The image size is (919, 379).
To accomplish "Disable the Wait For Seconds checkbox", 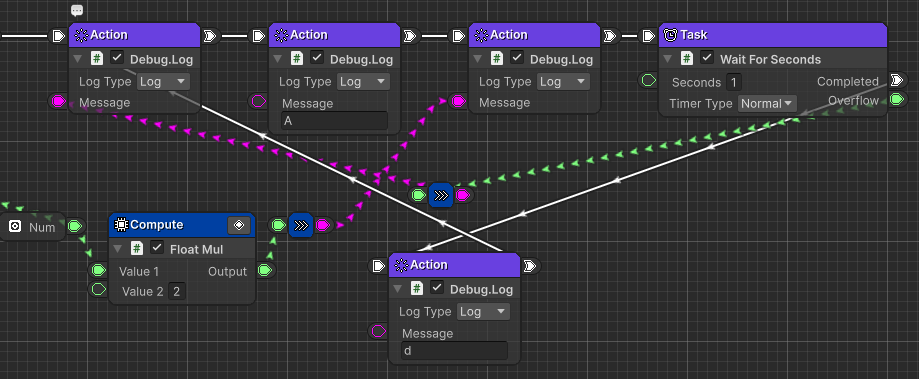I will (x=707, y=58).
